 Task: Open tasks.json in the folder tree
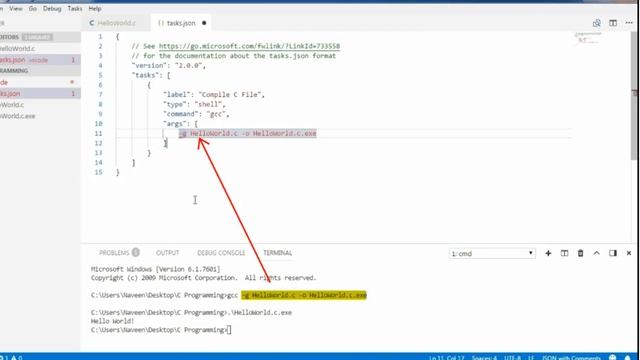[x=40, y=93]
